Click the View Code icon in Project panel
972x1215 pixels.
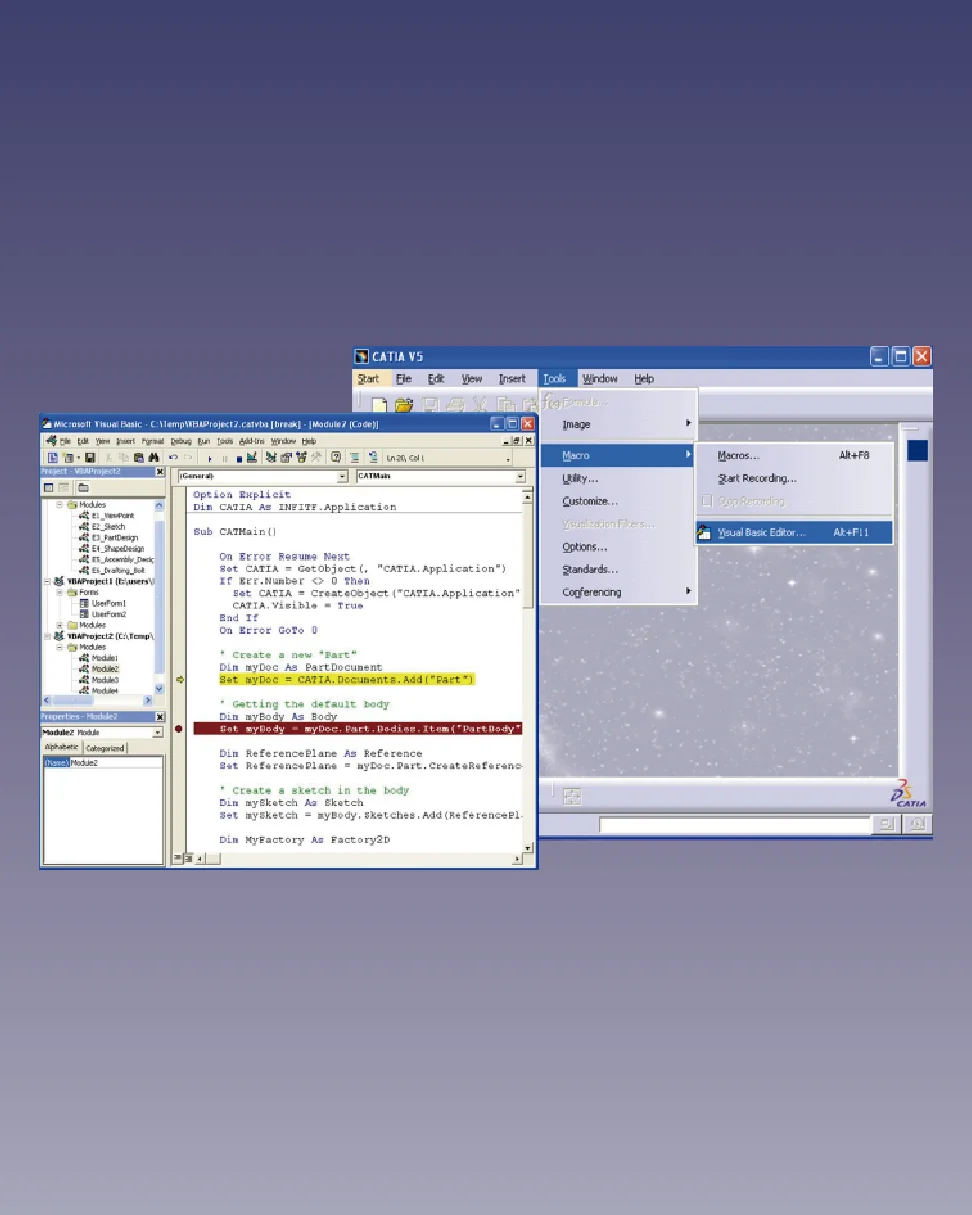click(48, 487)
